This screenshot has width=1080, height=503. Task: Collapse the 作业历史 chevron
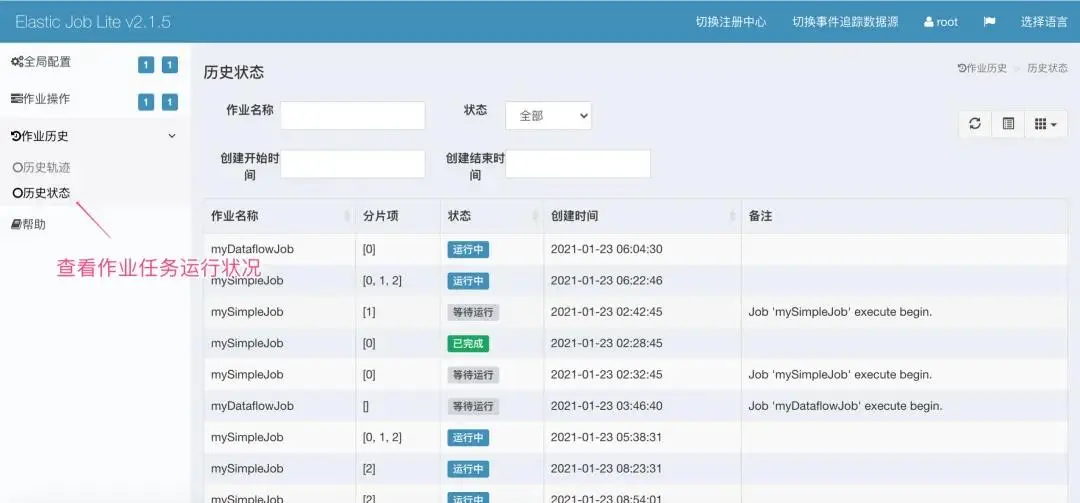pyautogui.click(x=172, y=136)
